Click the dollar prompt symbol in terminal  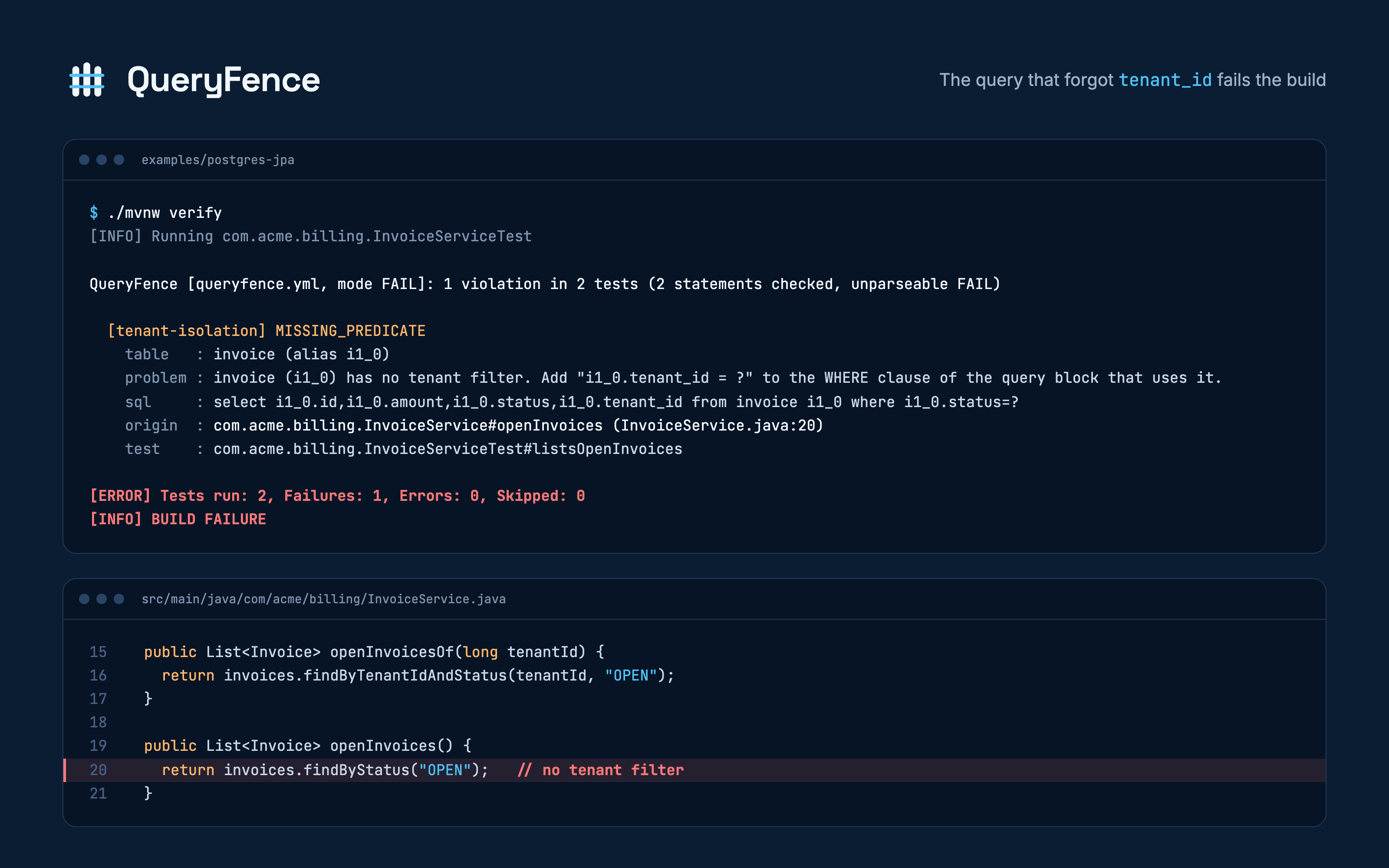pyautogui.click(x=94, y=213)
